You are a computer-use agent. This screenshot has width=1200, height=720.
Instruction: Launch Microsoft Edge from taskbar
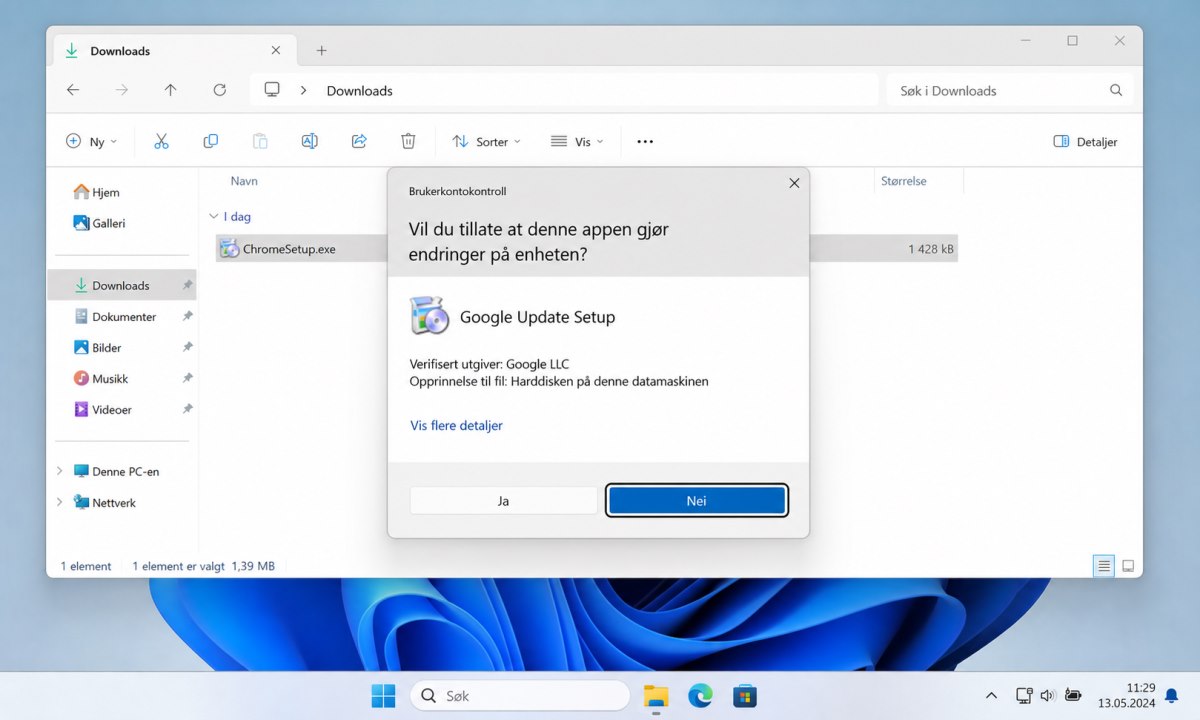pos(700,695)
